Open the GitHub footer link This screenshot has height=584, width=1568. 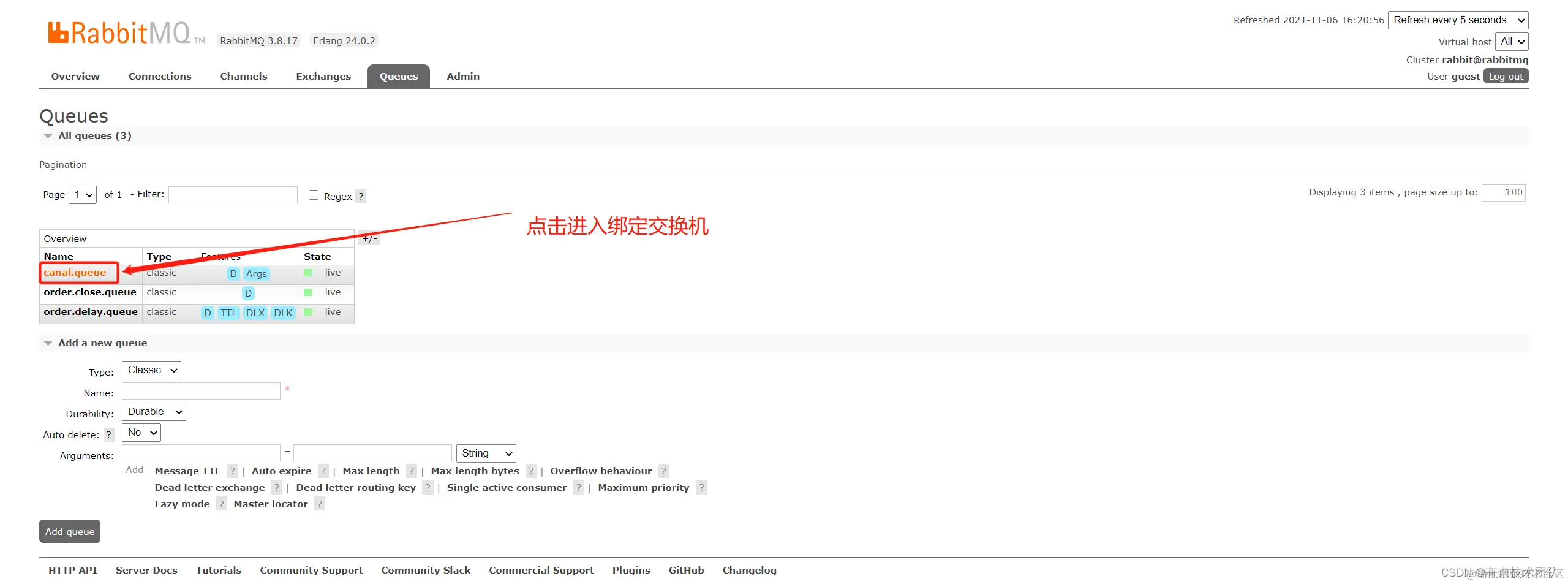[686, 571]
